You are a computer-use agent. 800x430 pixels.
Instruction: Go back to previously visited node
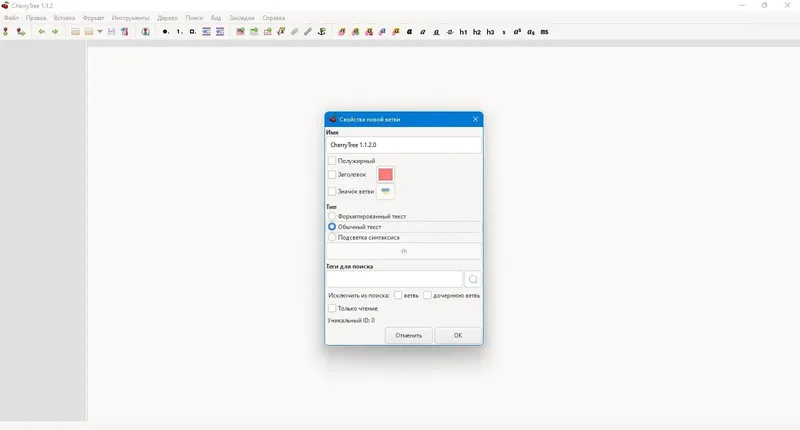[x=41, y=32]
